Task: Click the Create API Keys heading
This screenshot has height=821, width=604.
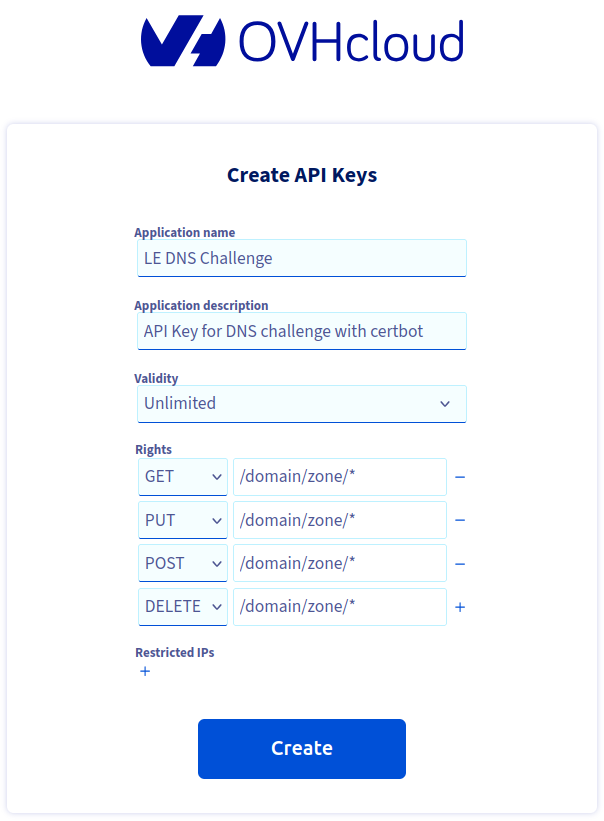Action: [302, 176]
